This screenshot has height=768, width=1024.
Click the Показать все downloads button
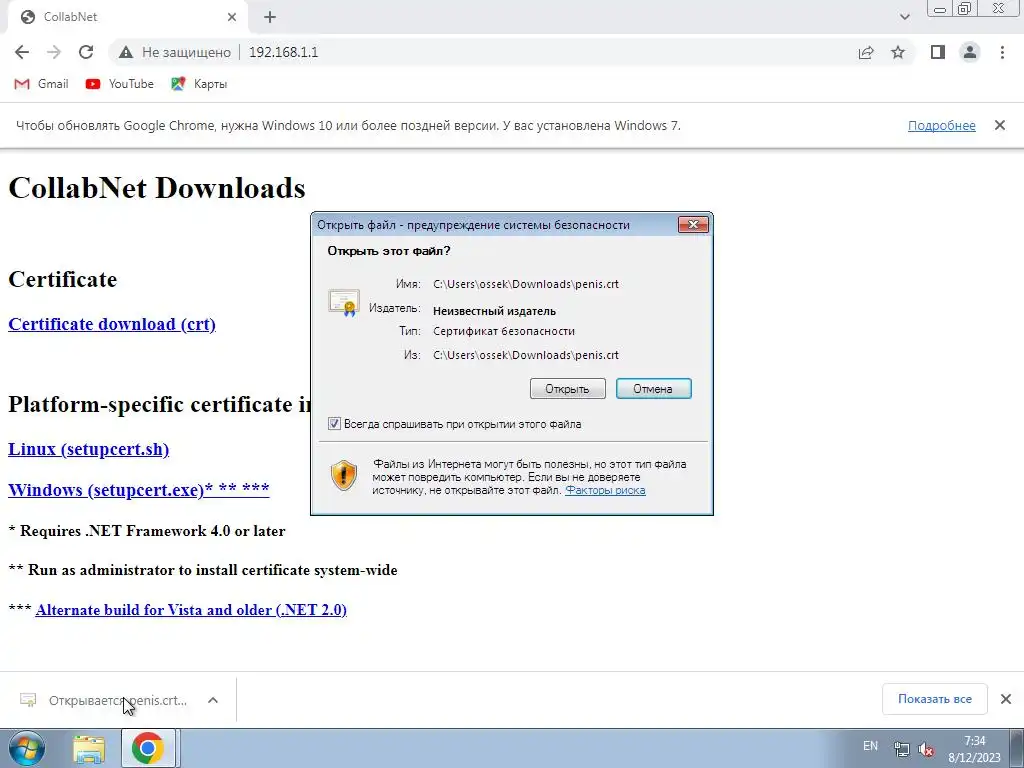tap(935, 699)
